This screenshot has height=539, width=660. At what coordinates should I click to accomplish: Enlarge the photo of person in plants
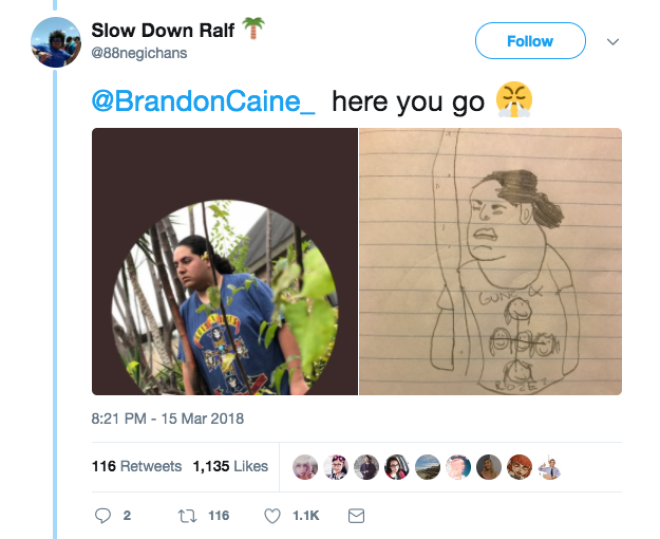coord(225,261)
